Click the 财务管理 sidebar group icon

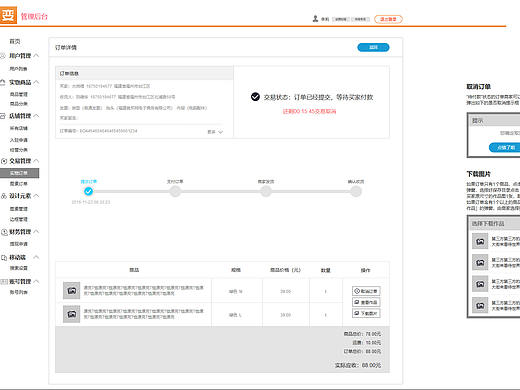4,232
